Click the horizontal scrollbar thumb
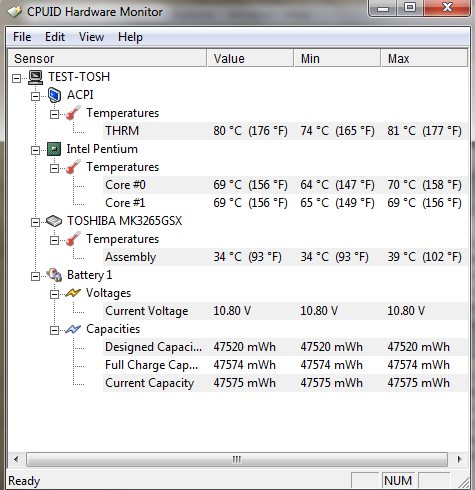Image resolution: width=475 pixels, height=490 pixels. click(x=237, y=459)
